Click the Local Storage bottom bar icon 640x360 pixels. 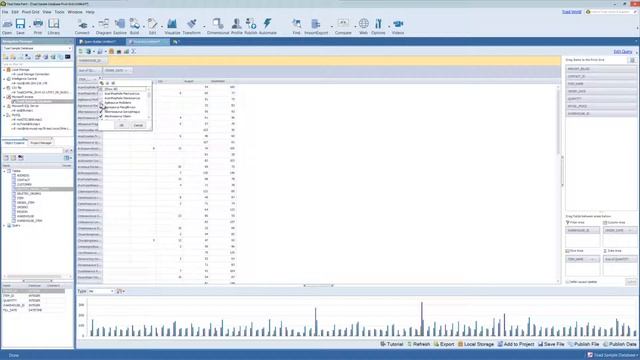(x=476, y=344)
